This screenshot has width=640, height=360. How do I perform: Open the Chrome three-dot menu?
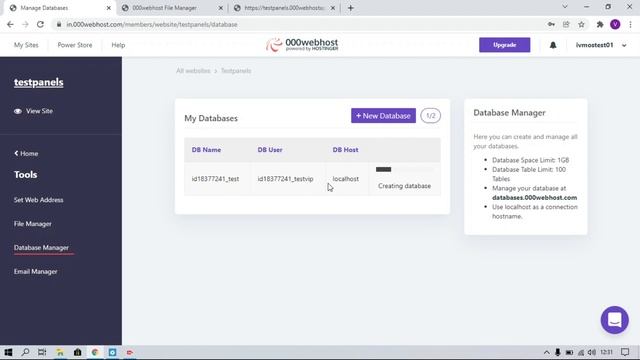click(631, 24)
